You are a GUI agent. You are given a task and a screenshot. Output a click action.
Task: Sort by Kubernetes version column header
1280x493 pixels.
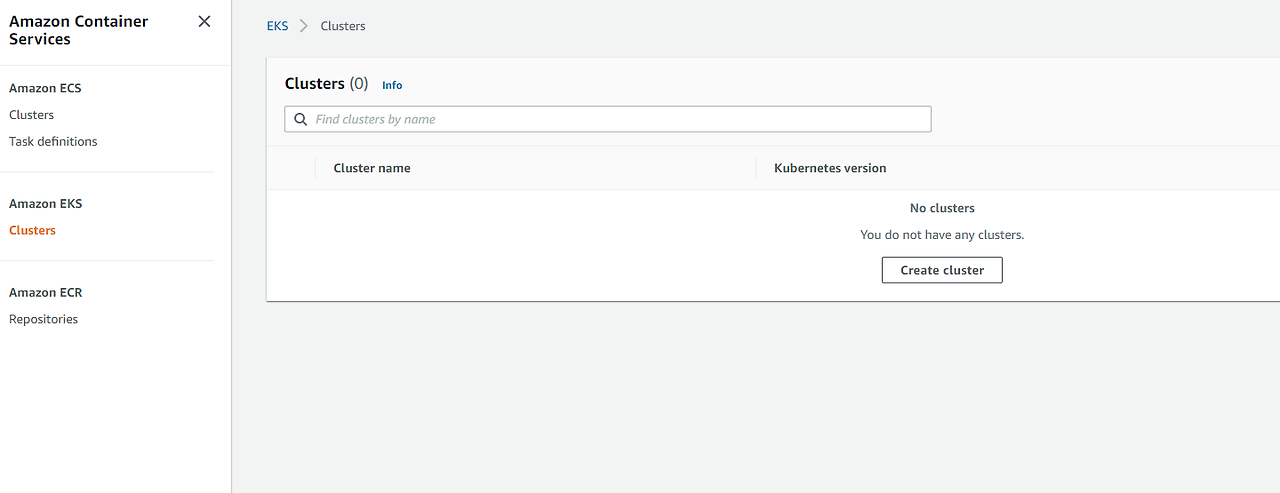point(830,168)
